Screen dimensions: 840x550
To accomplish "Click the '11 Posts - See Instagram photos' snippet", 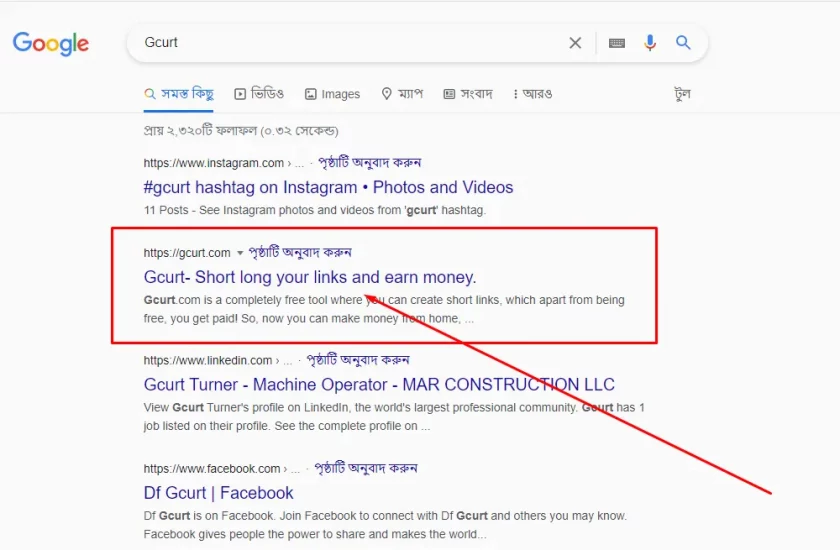I will pyautogui.click(x=315, y=210).
